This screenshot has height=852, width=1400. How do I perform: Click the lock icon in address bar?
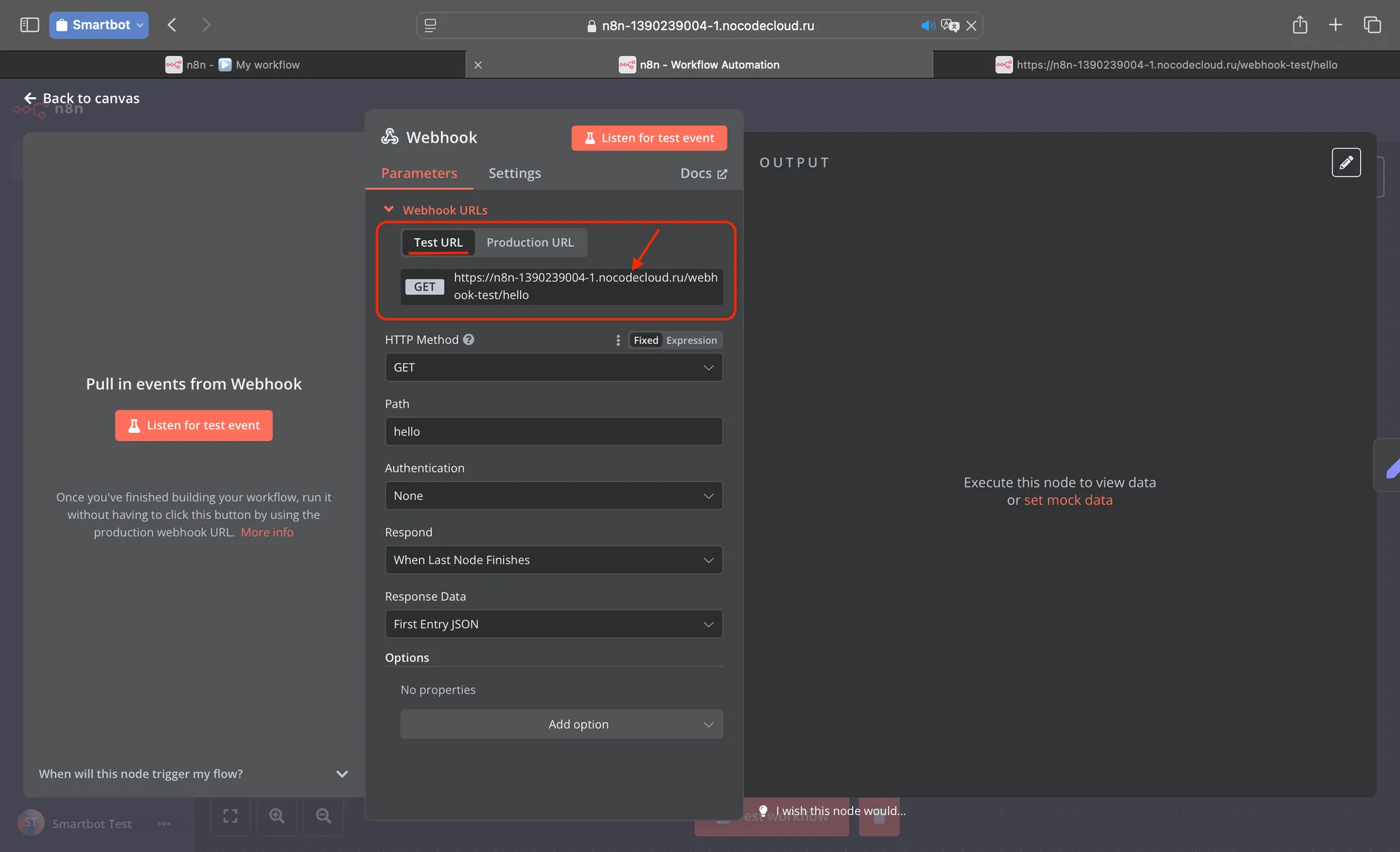[592, 26]
